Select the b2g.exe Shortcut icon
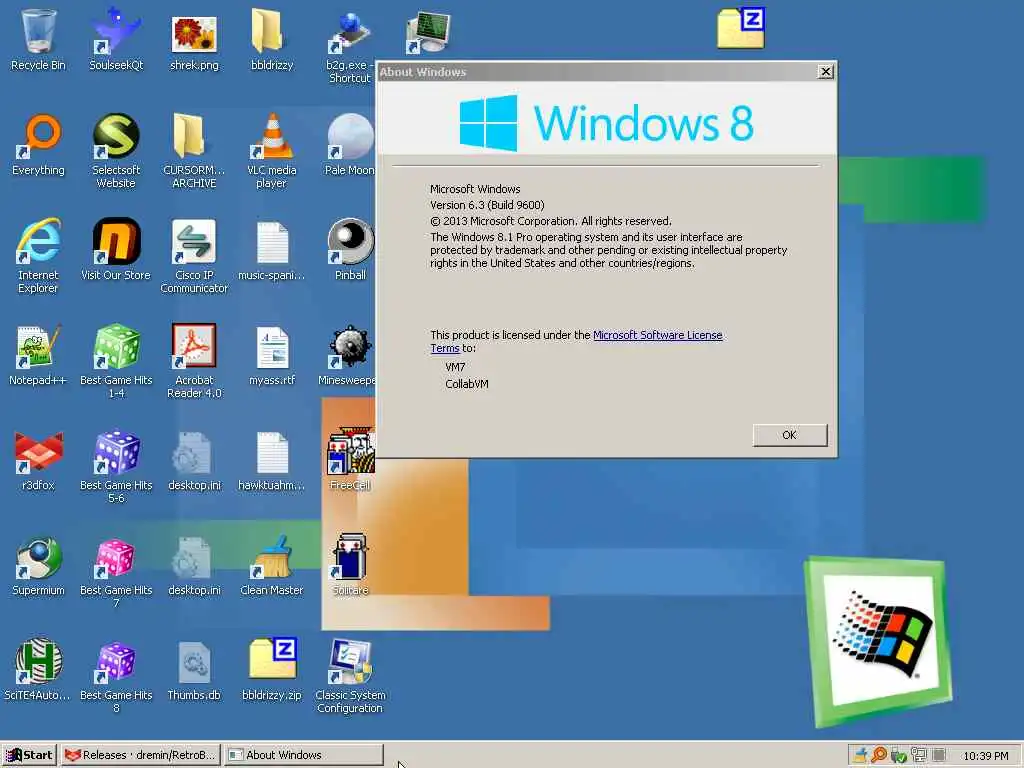Image resolution: width=1024 pixels, height=768 pixels. (x=350, y=46)
